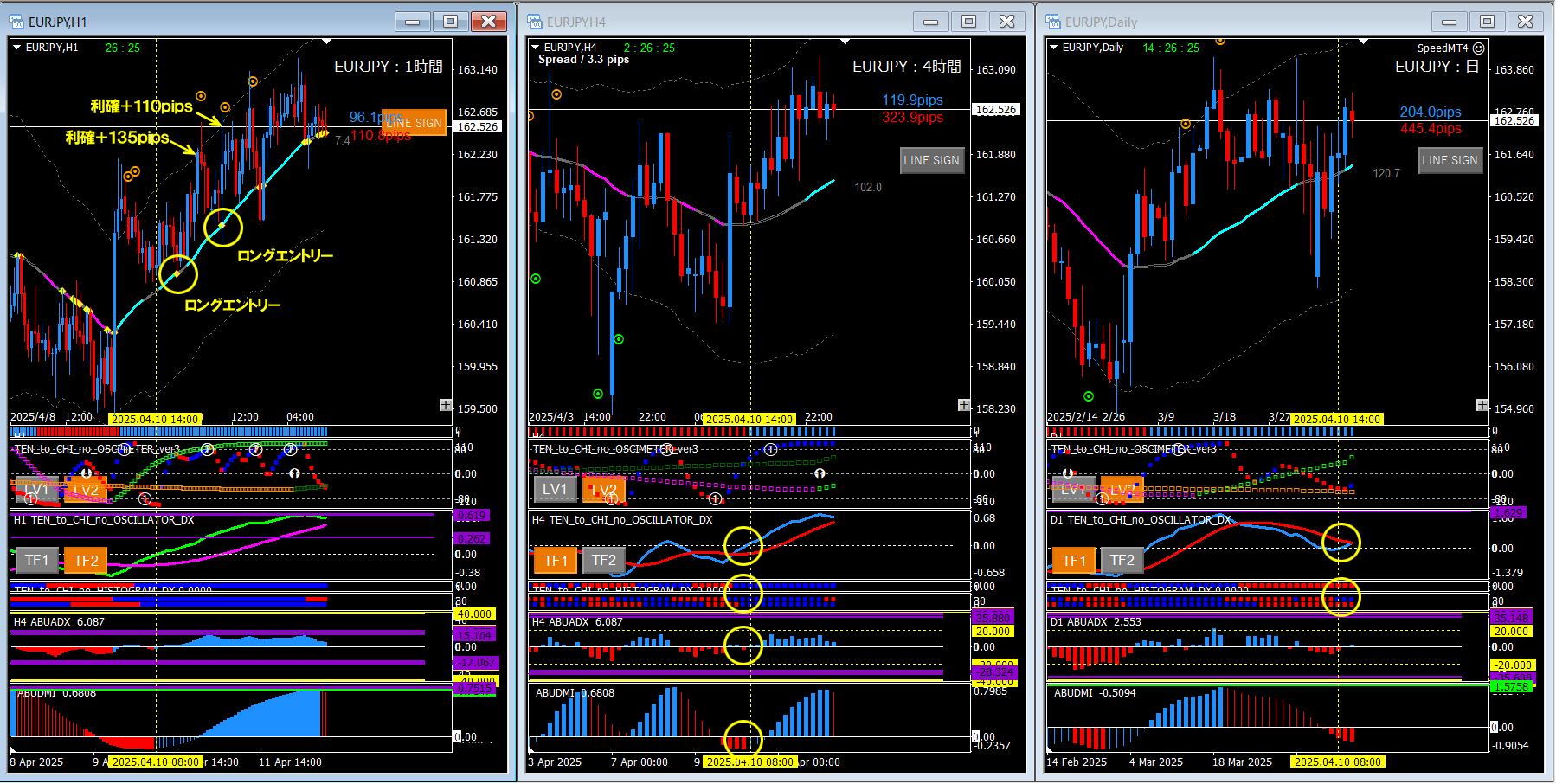This screenshot has height=784, width=1556.
Task: Click the 162.526 price label on the H4 chart
Action: tap(997, 110)
